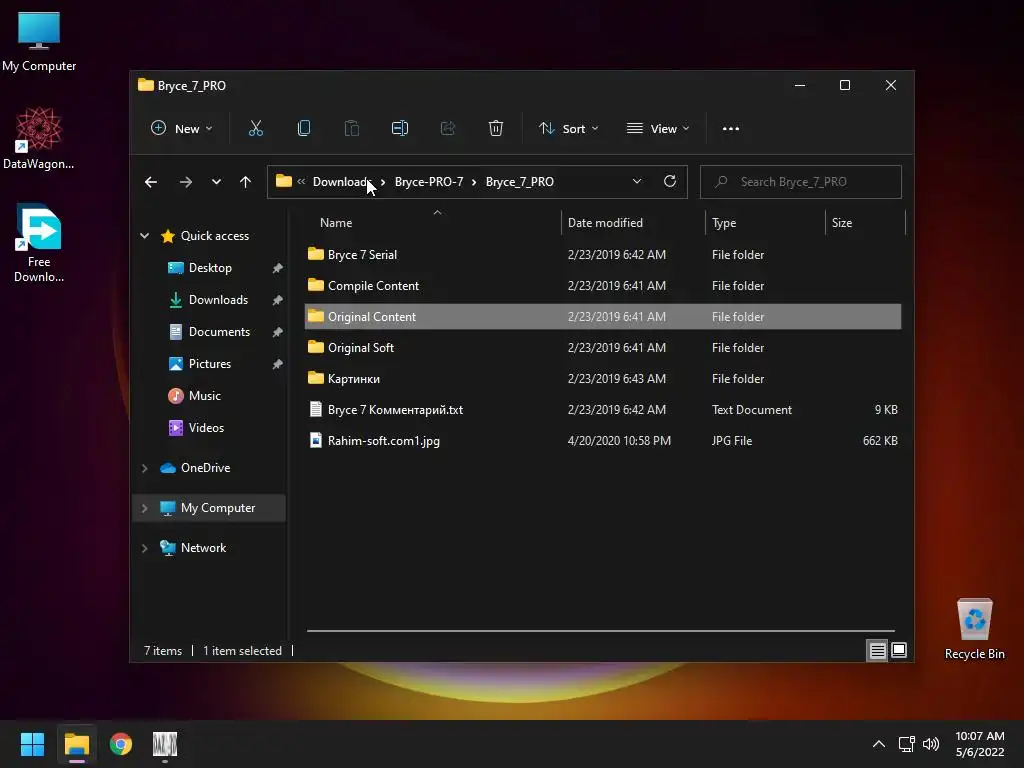
Task: Switch to details view layout icon
Action: pos(877,650)
